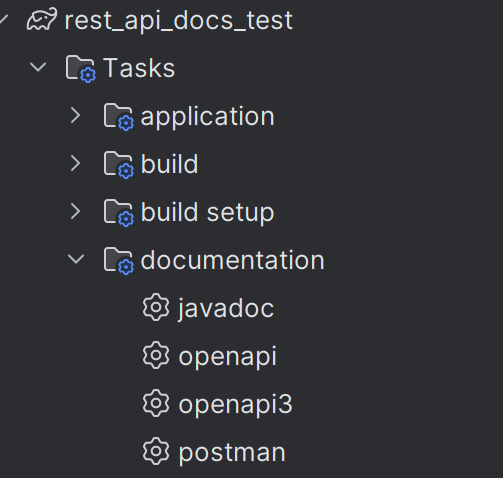The height and width of the screenshot is (478, 503).
Task: Click the openapi task gear icon
Action: [156, 355]
